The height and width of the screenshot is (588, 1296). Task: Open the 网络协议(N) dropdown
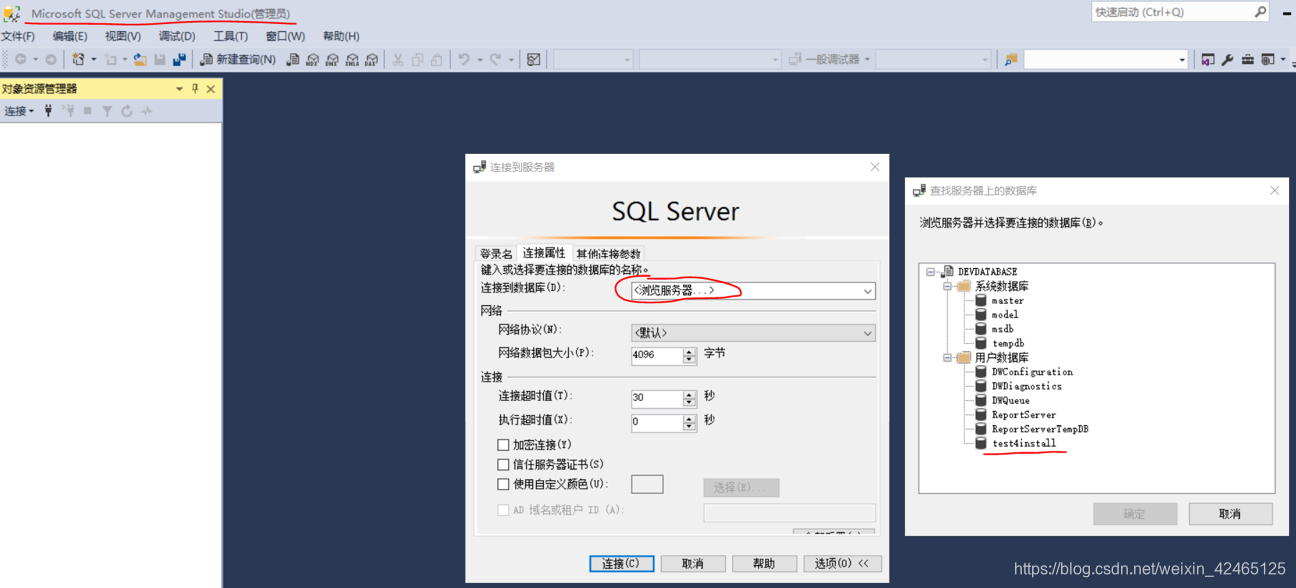pos(867,333)
